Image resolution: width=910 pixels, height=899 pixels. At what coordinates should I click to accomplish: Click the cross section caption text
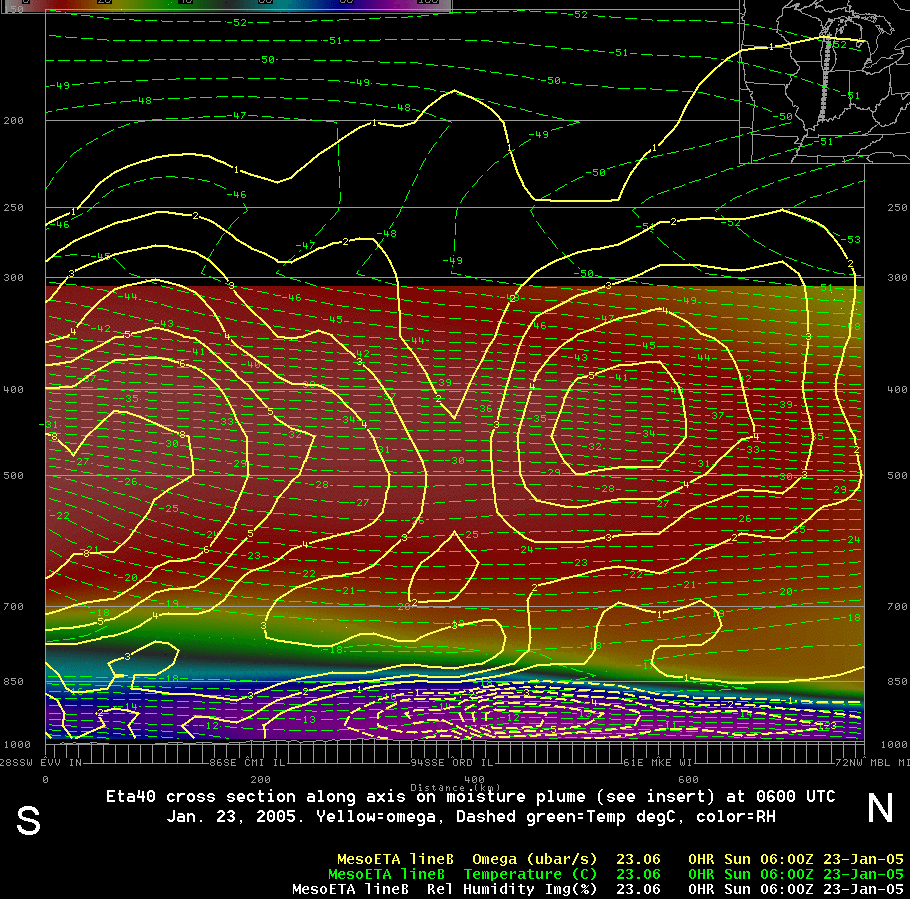(470, 806)
